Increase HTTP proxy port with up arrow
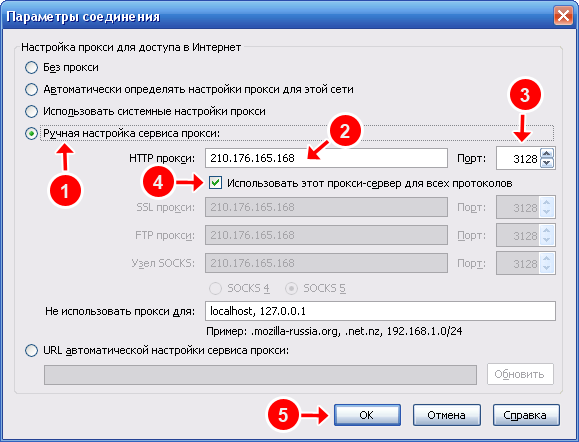Viewport: 579px width, 442px height. pos(547,153)
